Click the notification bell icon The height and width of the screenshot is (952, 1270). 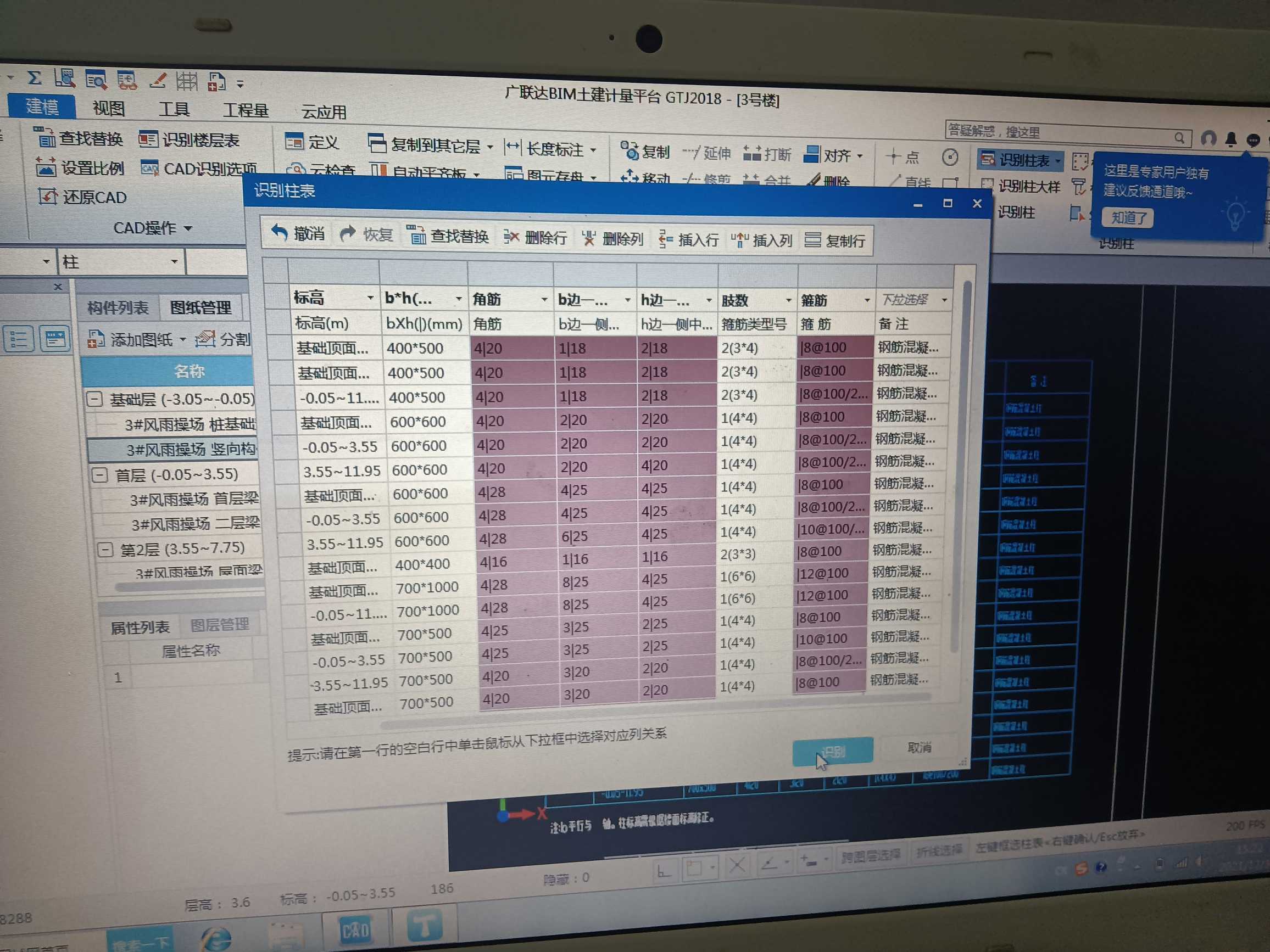pos(1230,139)
